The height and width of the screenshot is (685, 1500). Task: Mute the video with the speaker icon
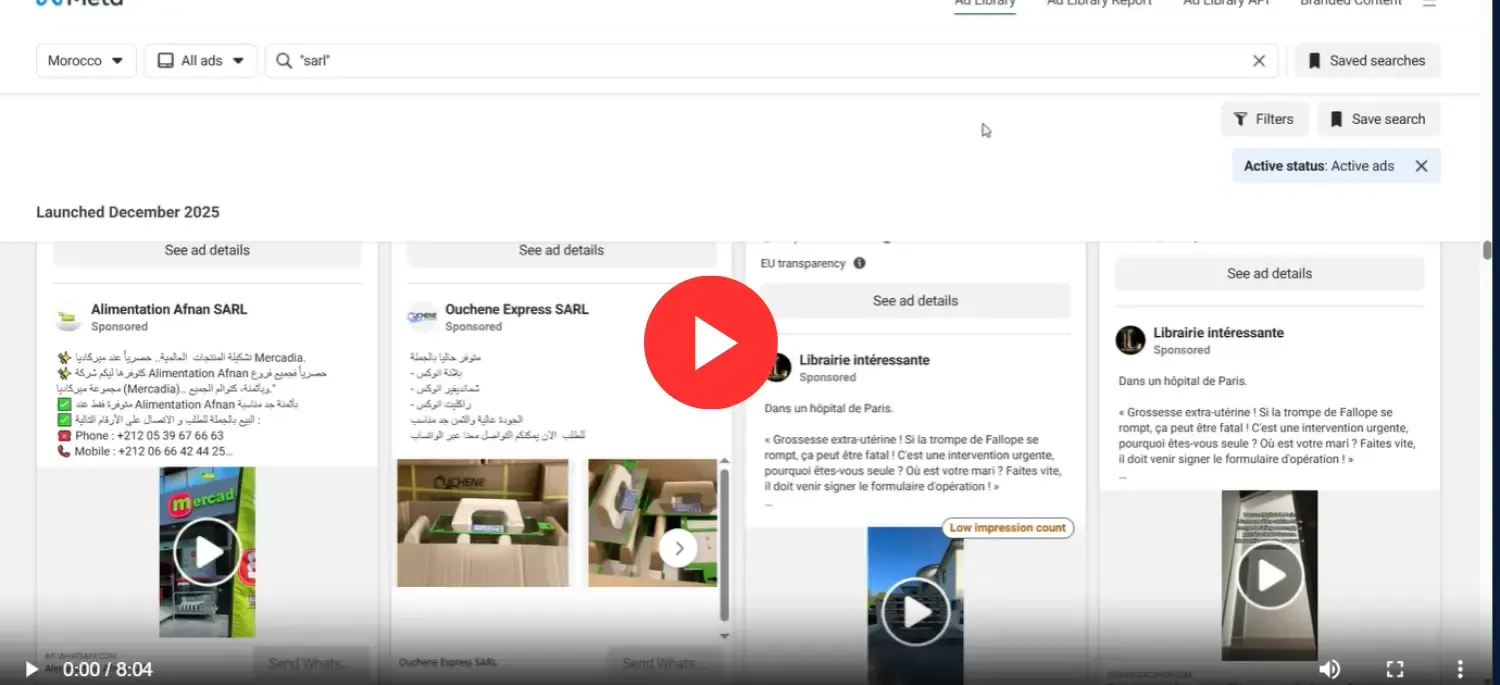click(x=1329, y=669)
